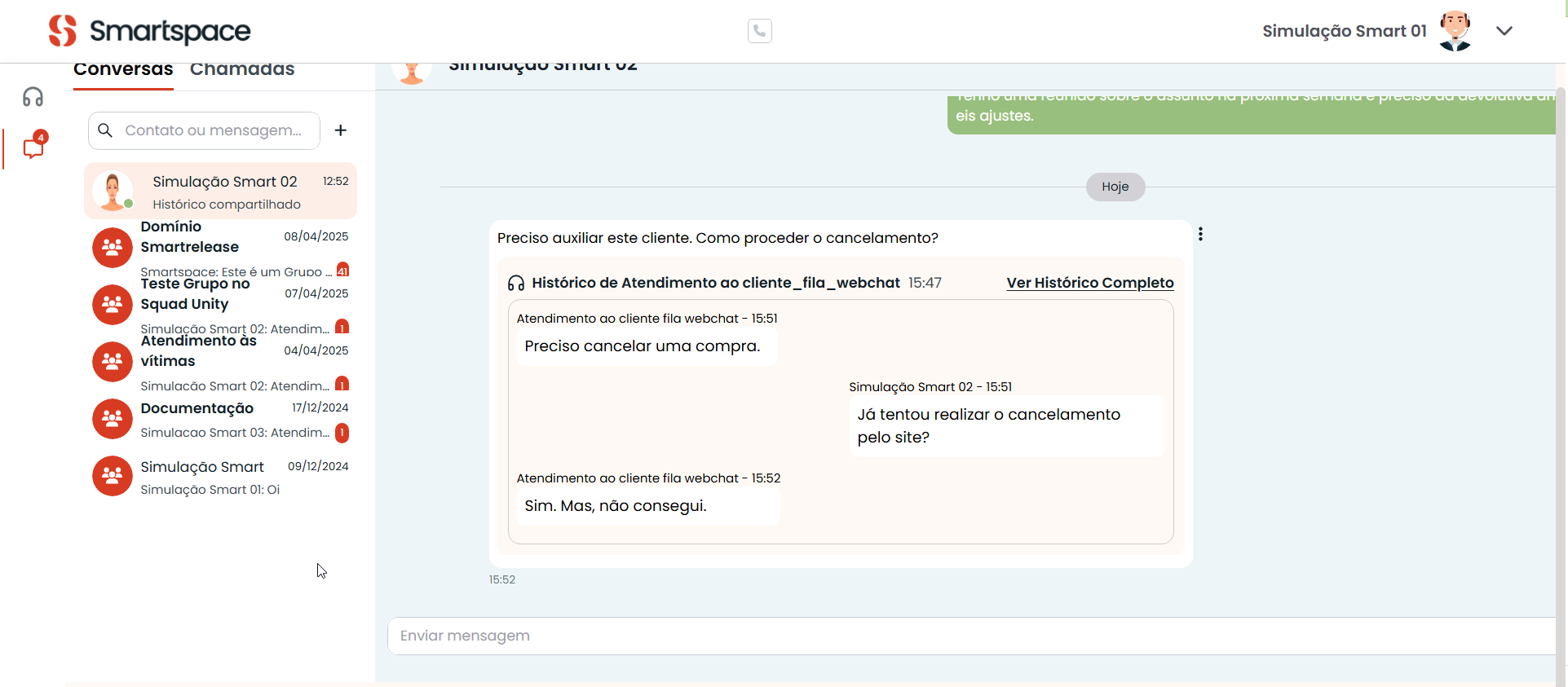Click the phone call icon in header

click(759, 31)
